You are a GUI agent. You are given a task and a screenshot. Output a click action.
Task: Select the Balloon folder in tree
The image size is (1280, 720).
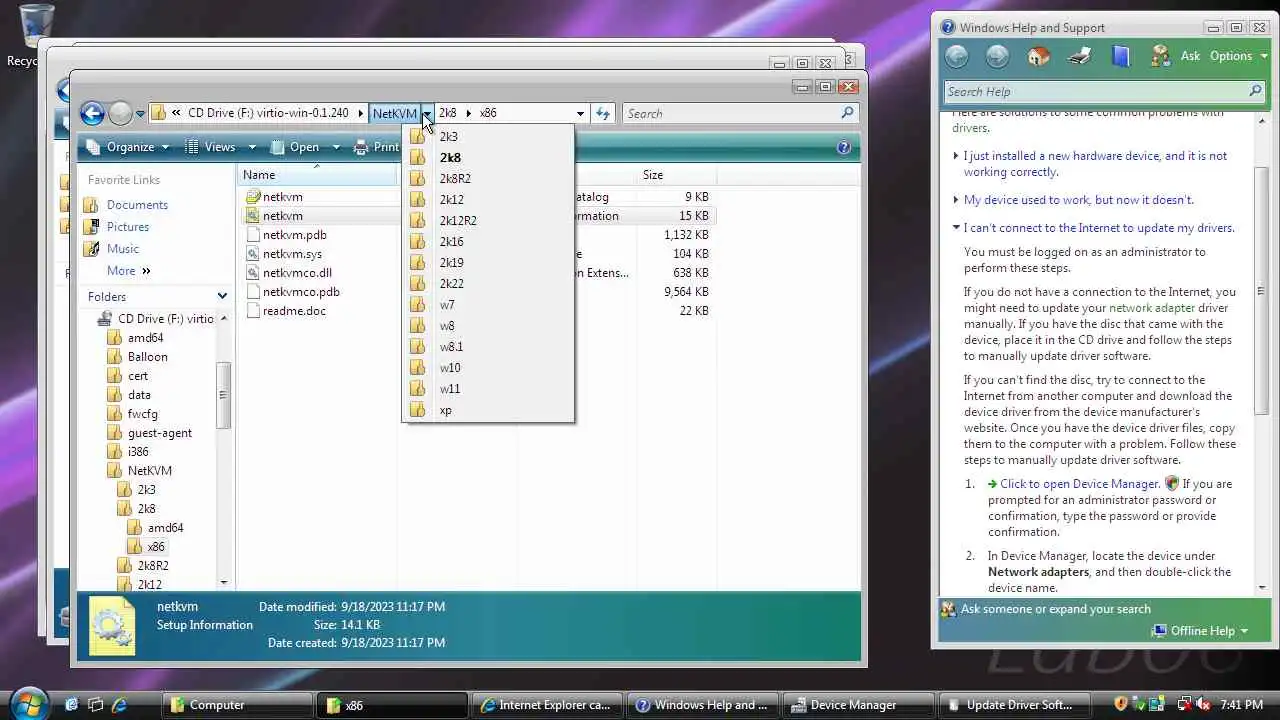pos(147,357)
